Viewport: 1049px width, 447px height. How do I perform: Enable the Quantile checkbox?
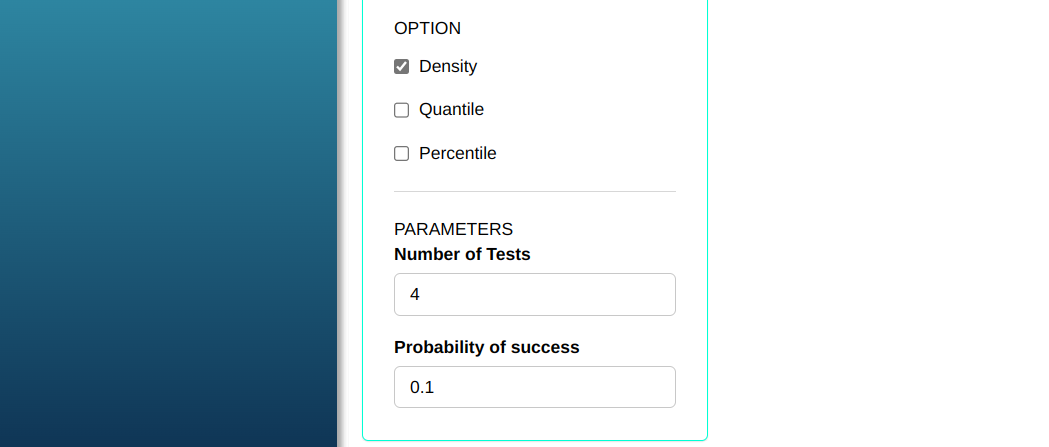[402, 110]
